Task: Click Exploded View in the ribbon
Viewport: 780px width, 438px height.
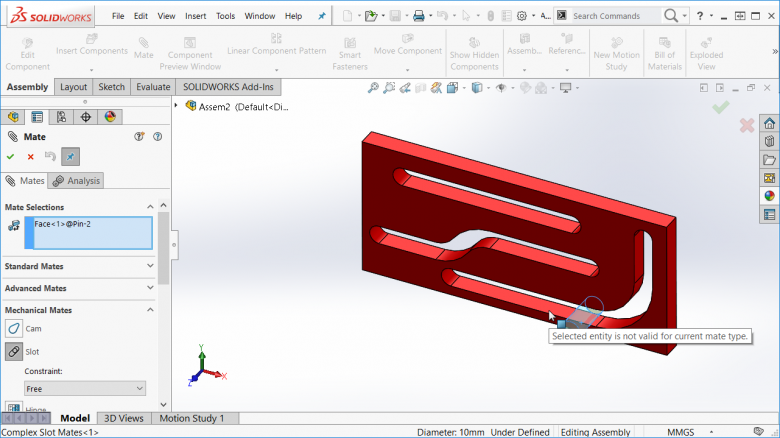Action: [x=706, y=54]
